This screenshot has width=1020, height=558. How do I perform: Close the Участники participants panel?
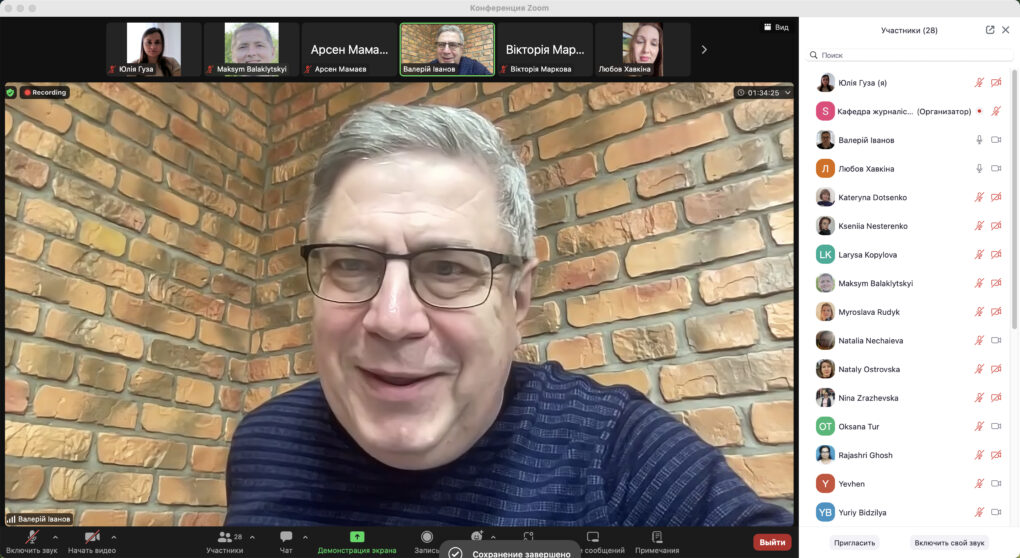pyautogui.click(x=1006, y=30)
